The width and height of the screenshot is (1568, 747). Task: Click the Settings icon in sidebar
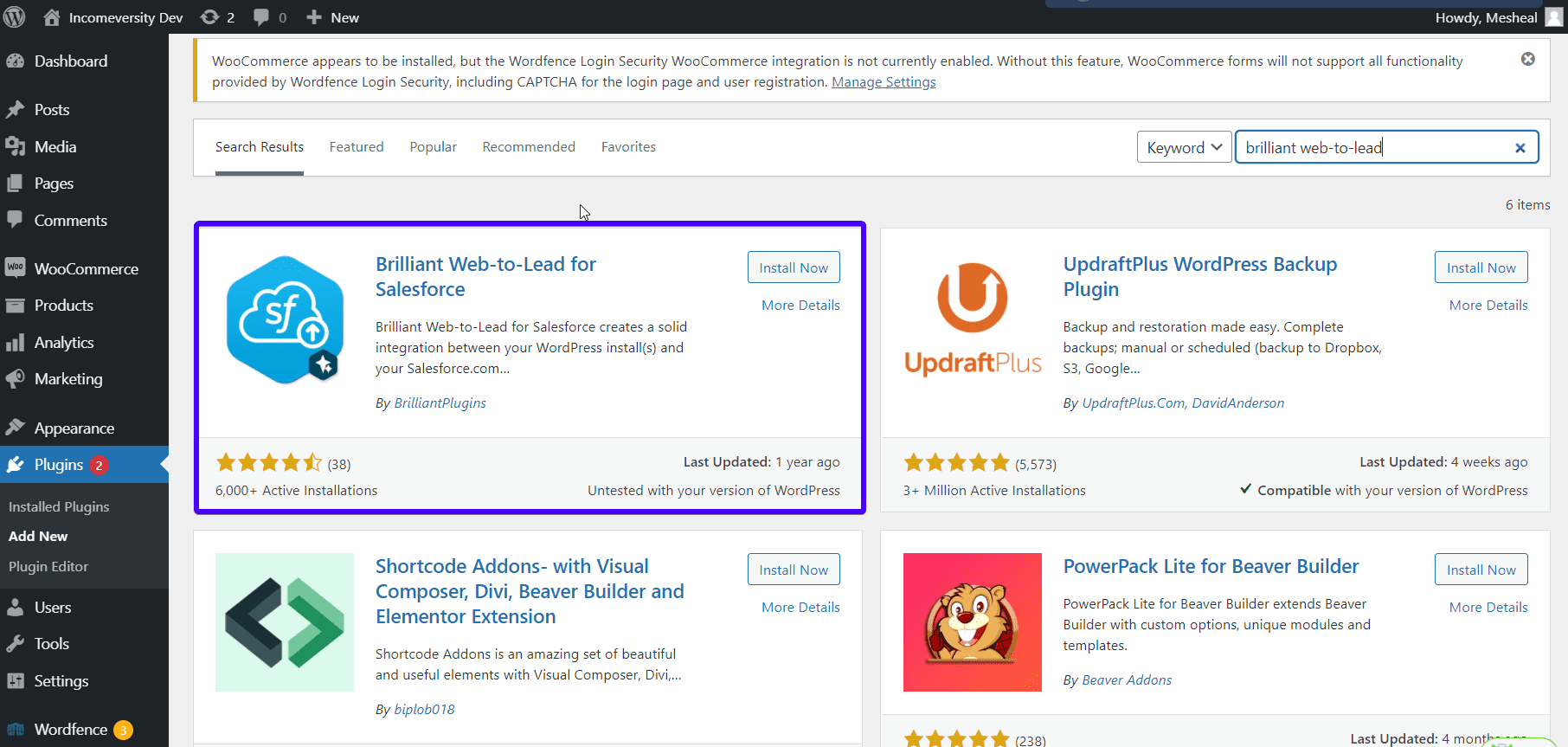tap(15, 681)
